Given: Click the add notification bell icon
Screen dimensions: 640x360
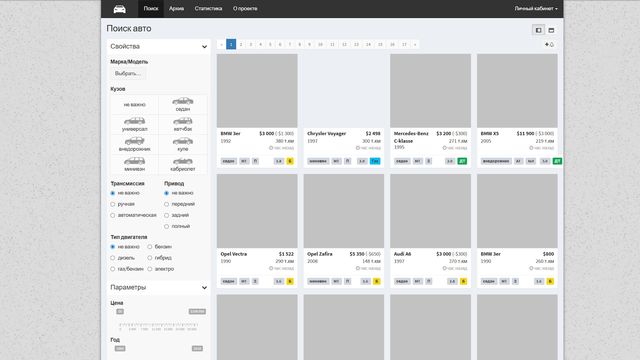Looking at the screenshot, I should (x=549, y=44).
